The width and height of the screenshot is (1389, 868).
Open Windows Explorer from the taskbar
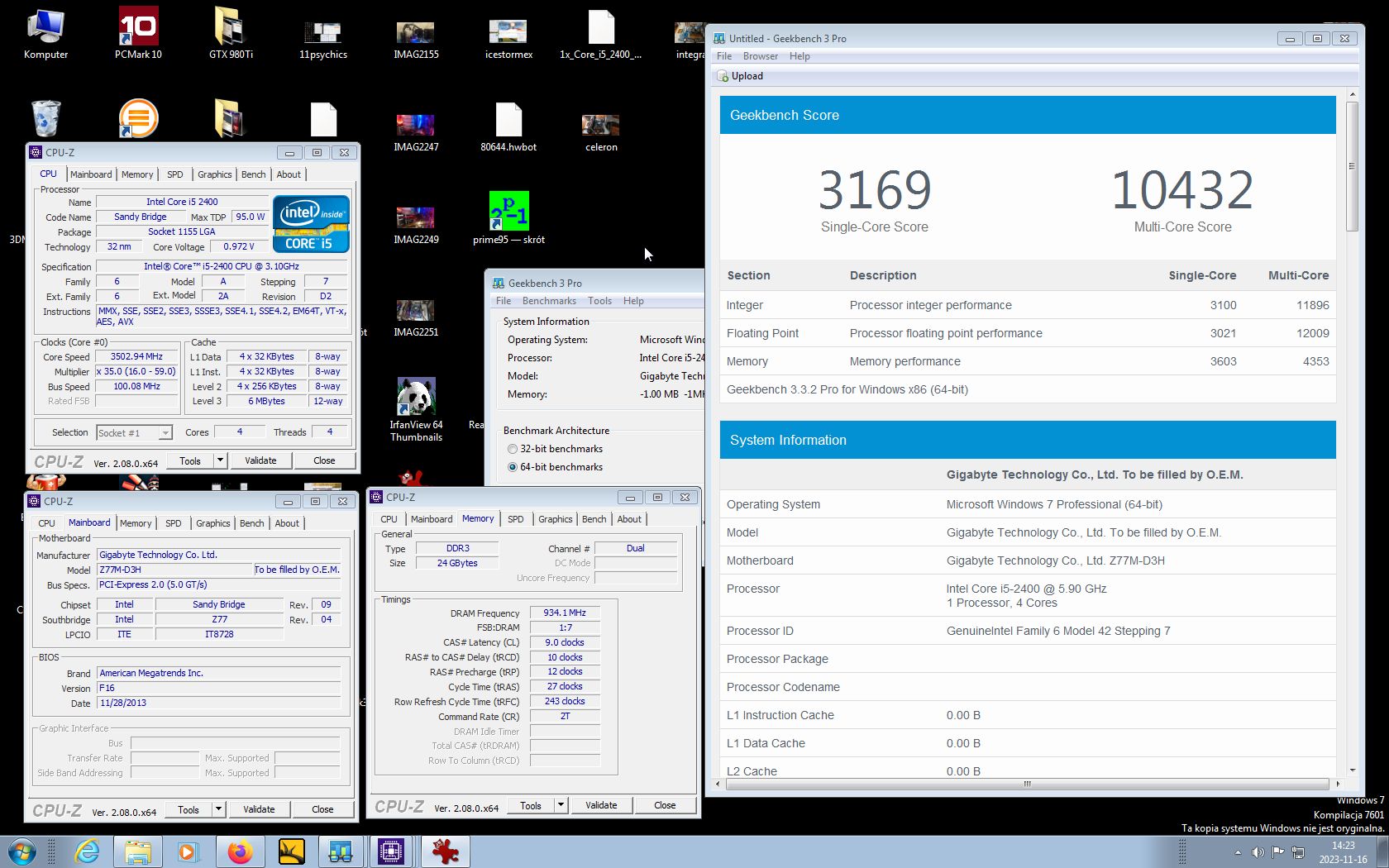click(137, 851)
